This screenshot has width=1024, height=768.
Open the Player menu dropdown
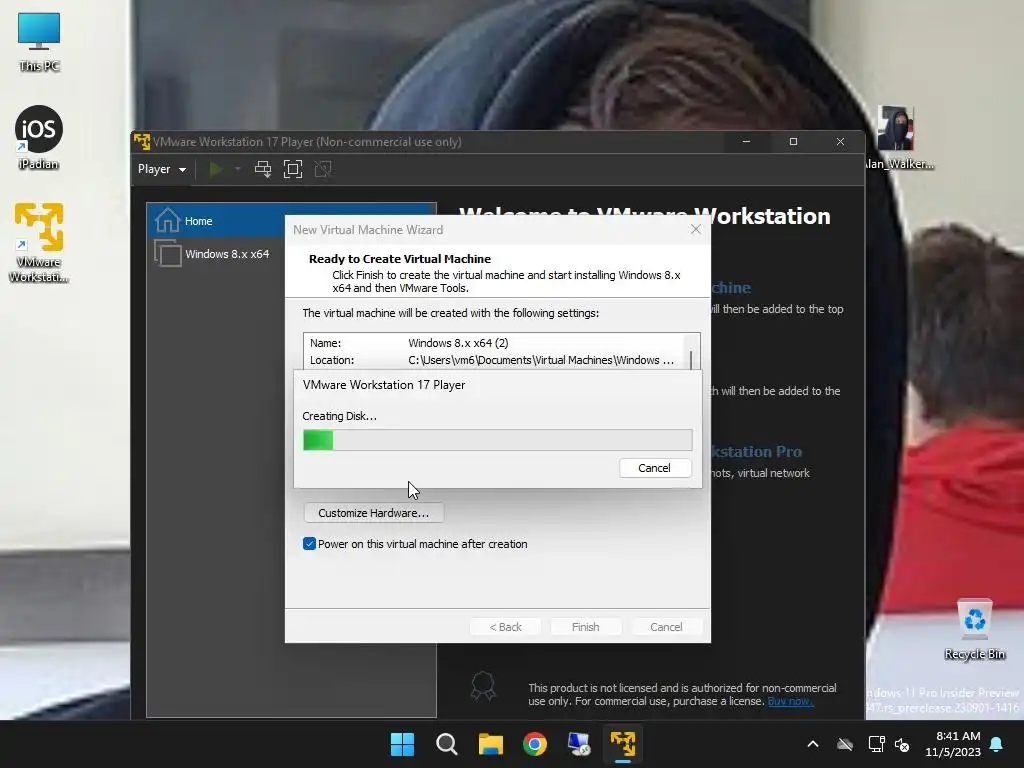click(162, 169)
